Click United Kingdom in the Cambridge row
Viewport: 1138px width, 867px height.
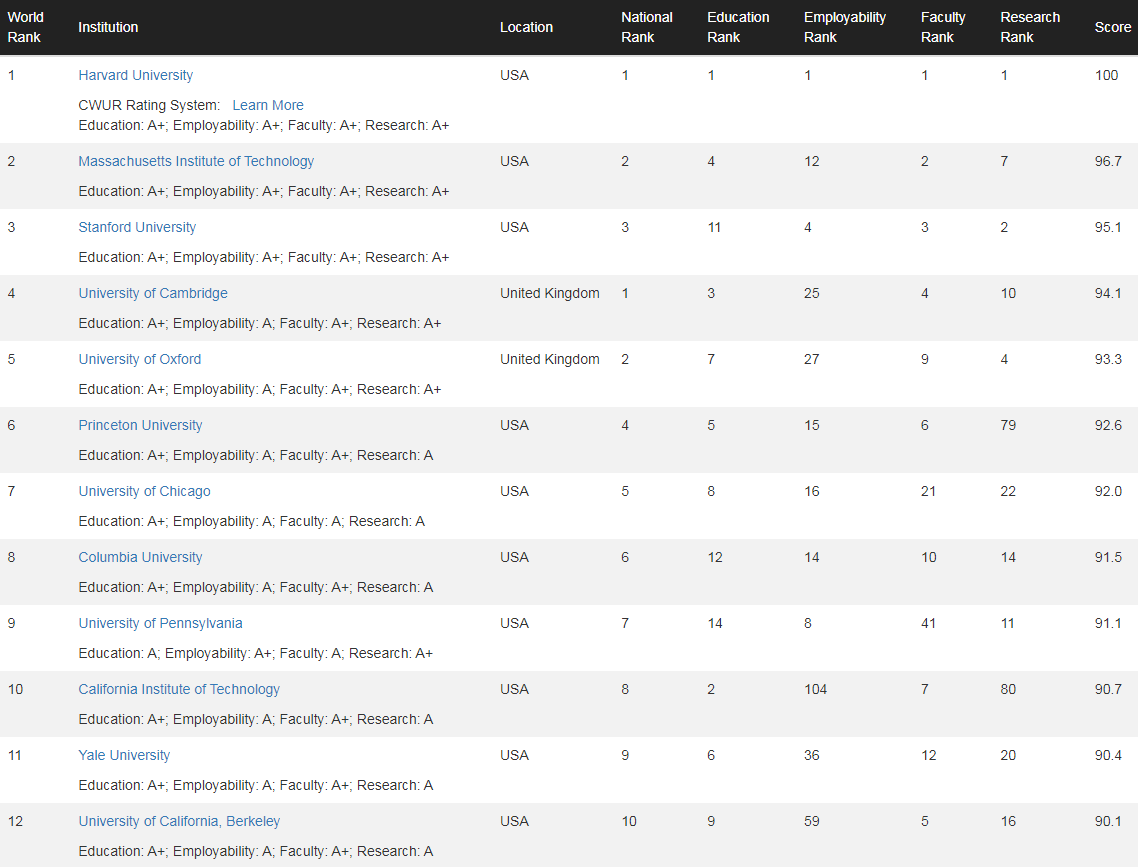[x=549, y=293]
